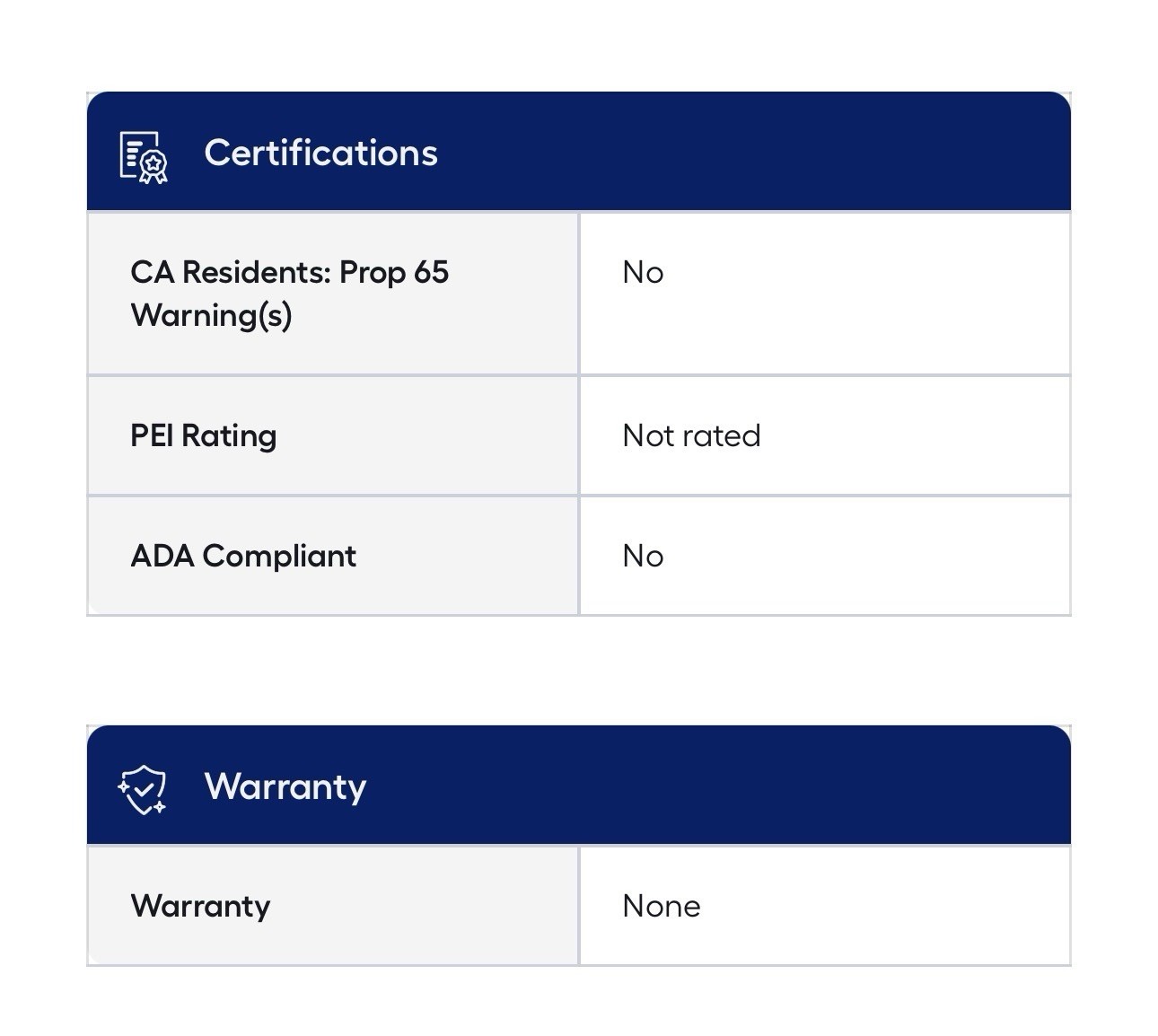Click the blank header area right of Warranty
The width and height of the screenshot is (1158, 1036).
coord(718,785)
